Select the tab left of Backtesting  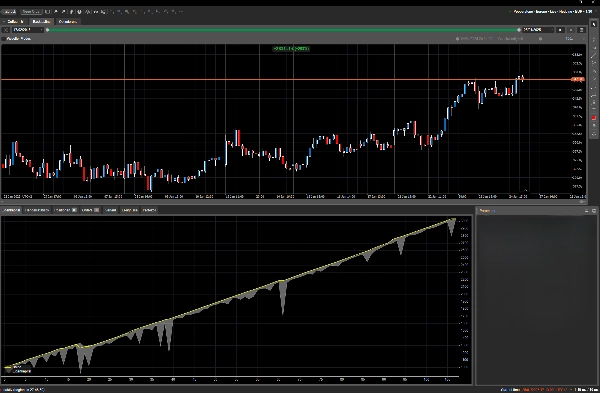[x=15, y=21]
